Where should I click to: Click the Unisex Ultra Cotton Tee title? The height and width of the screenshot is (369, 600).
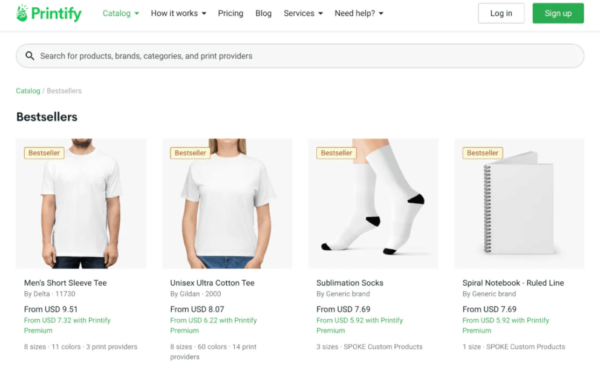click(212, 283)
